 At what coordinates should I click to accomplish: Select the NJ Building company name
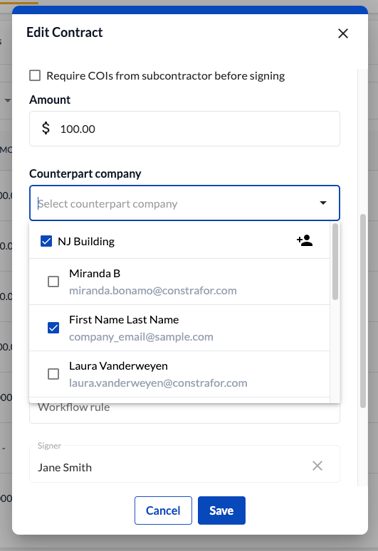(x=86, y=241)
